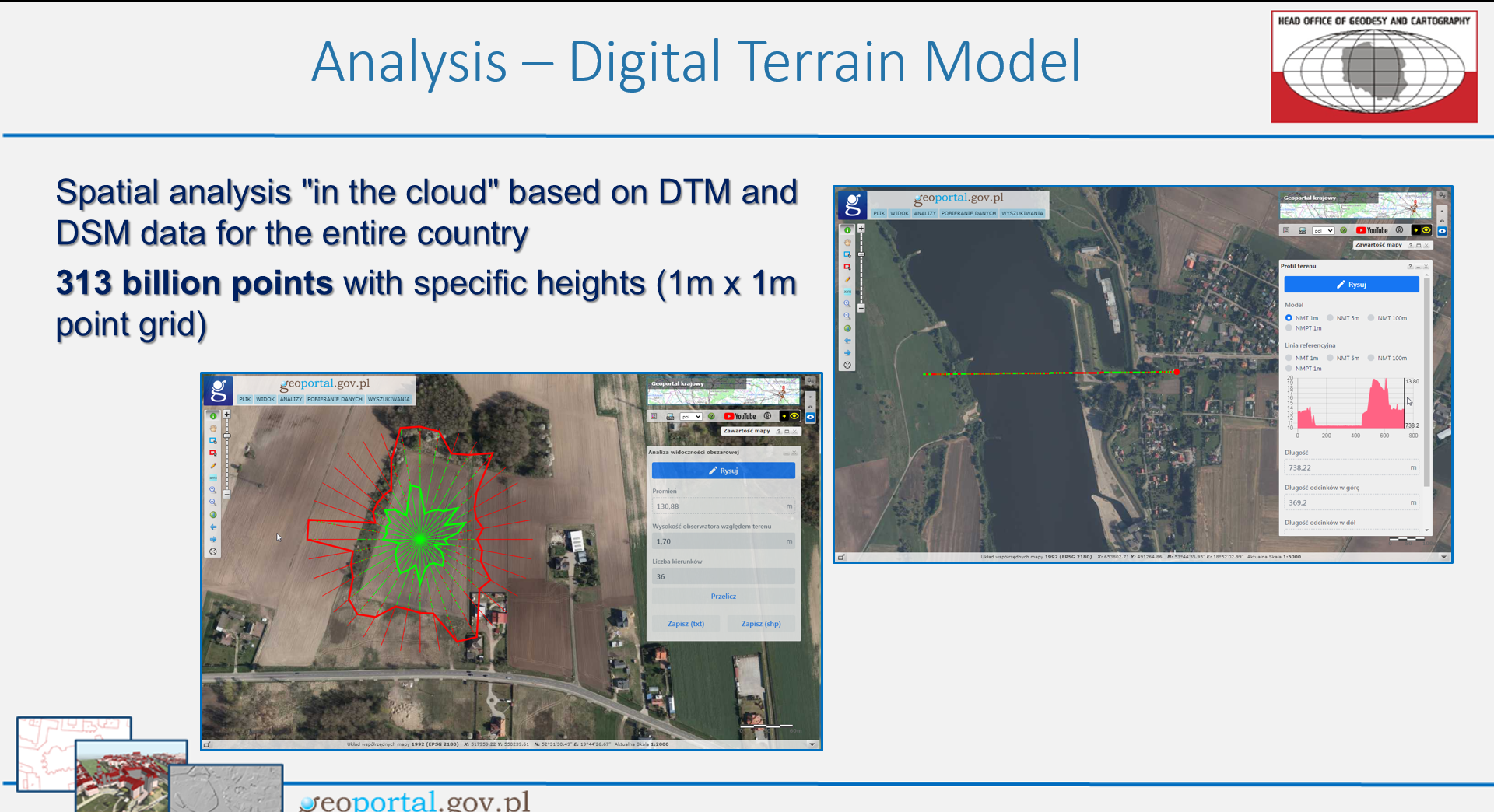Click the back arrow icon in left map toolbar
The height and width of the screenshot is (812, 1494).
tap(213, 527)
